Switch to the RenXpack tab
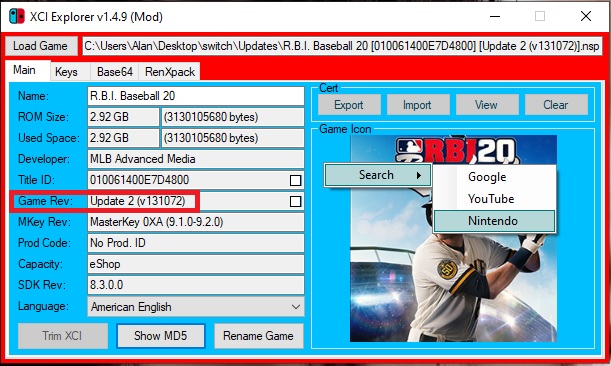The height and width of the screenshot is (366, 611). click(170, 72)
